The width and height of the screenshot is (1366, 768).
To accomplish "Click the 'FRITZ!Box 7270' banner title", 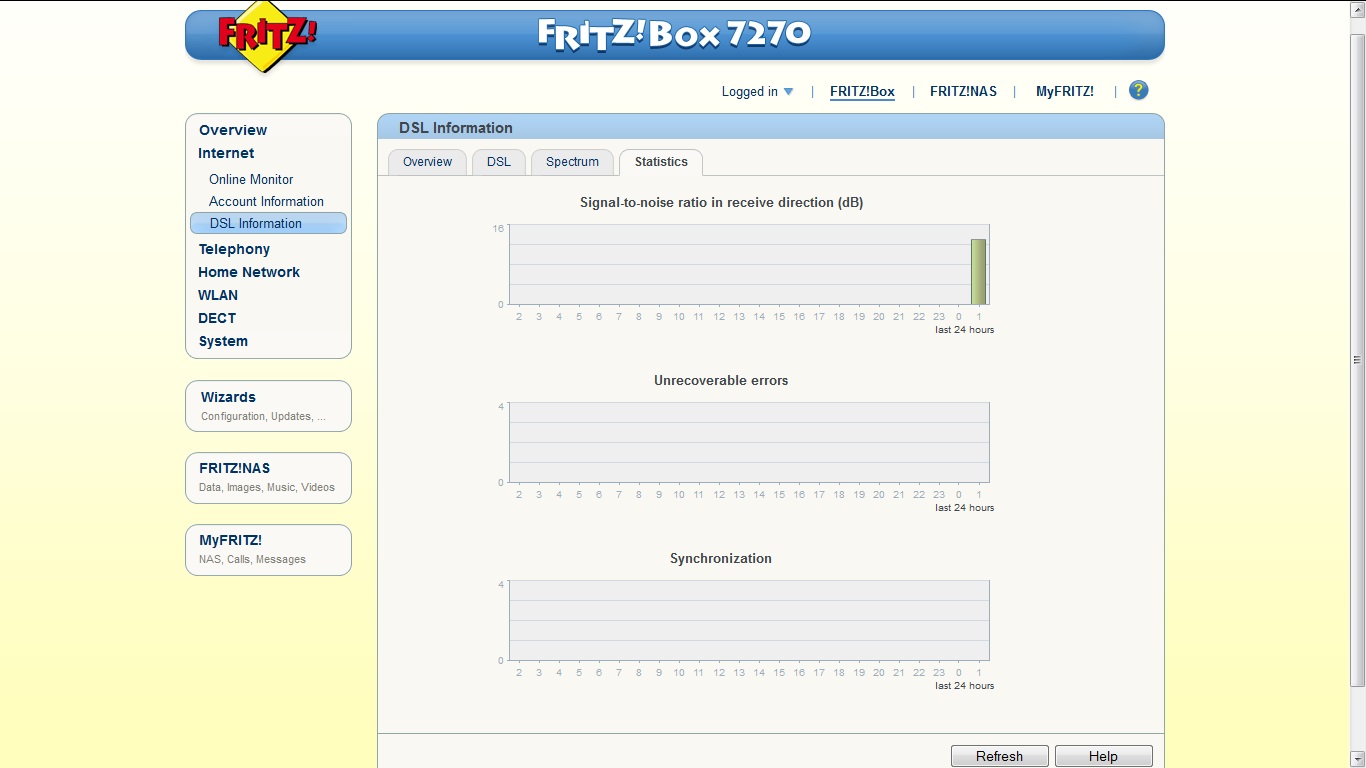I will click(674, 34).
